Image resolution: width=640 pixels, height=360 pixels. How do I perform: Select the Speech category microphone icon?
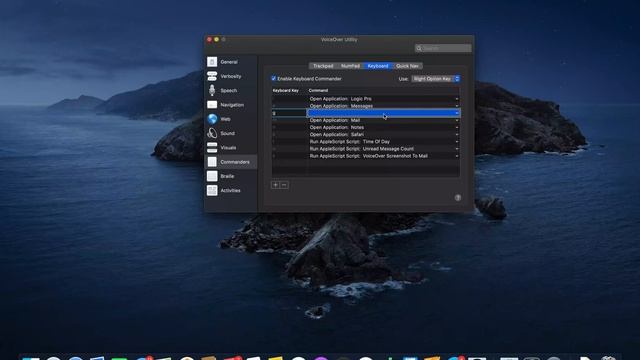pyautogui.click(x=212, y=90)
